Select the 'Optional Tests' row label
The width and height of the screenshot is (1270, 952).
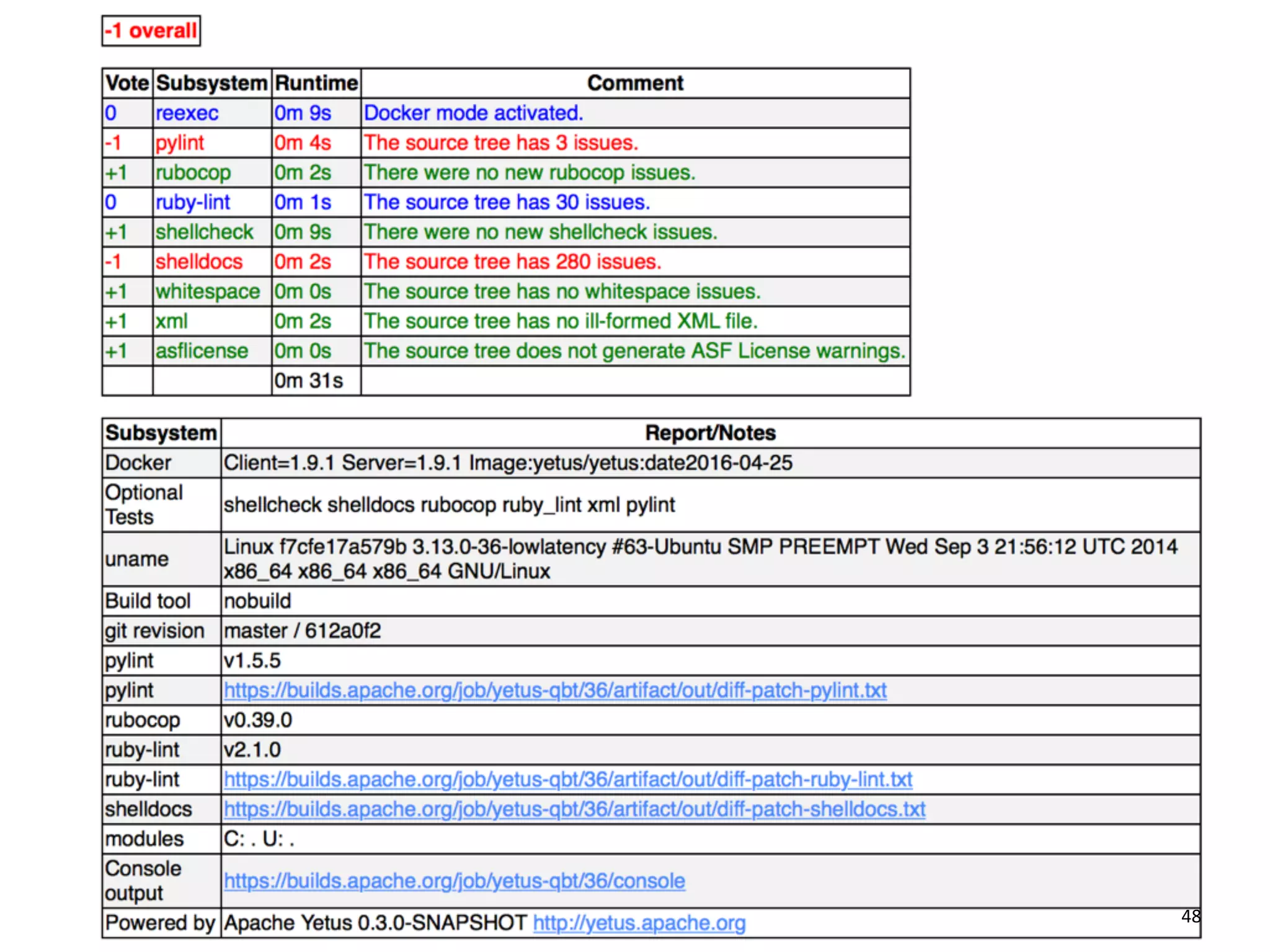161,505
